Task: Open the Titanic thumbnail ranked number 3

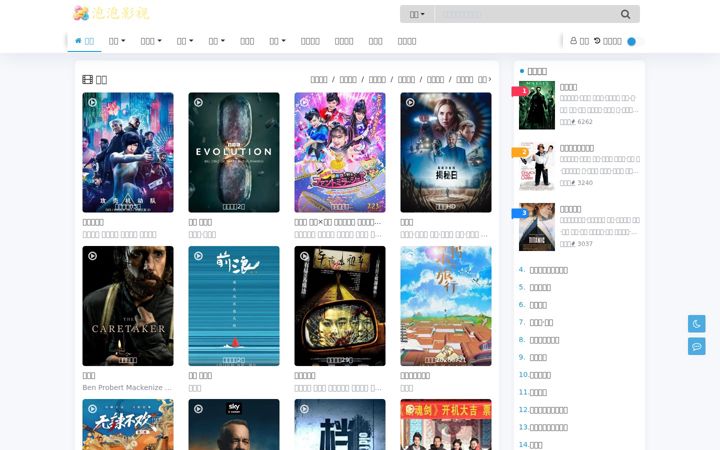Action: point(537,227)
